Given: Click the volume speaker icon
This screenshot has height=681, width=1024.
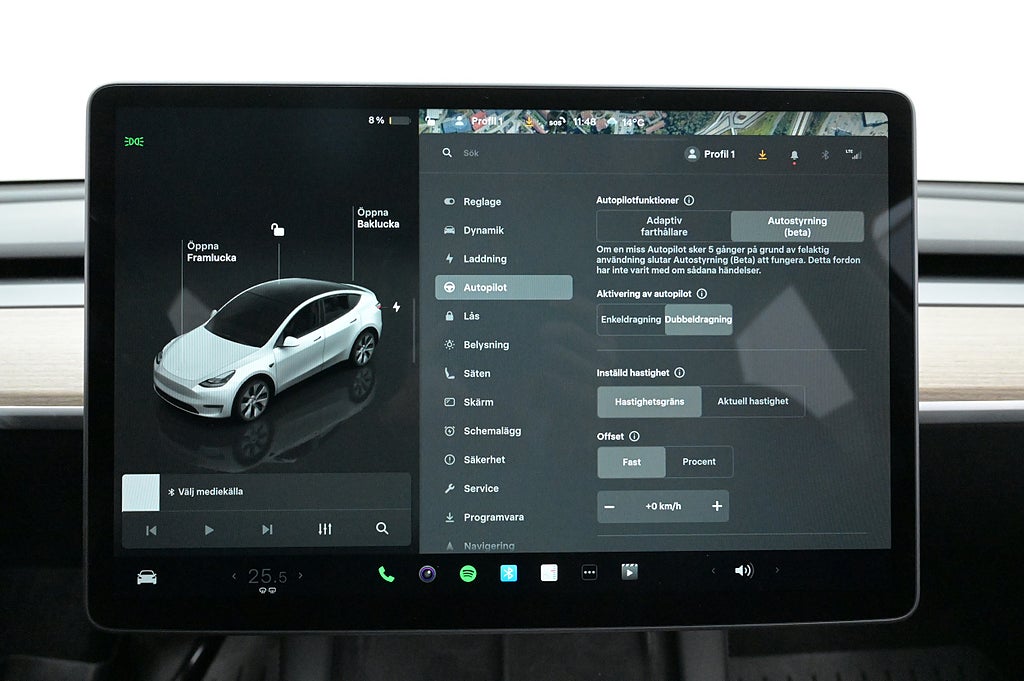Looking at the screenshot, I should (743, 571).
